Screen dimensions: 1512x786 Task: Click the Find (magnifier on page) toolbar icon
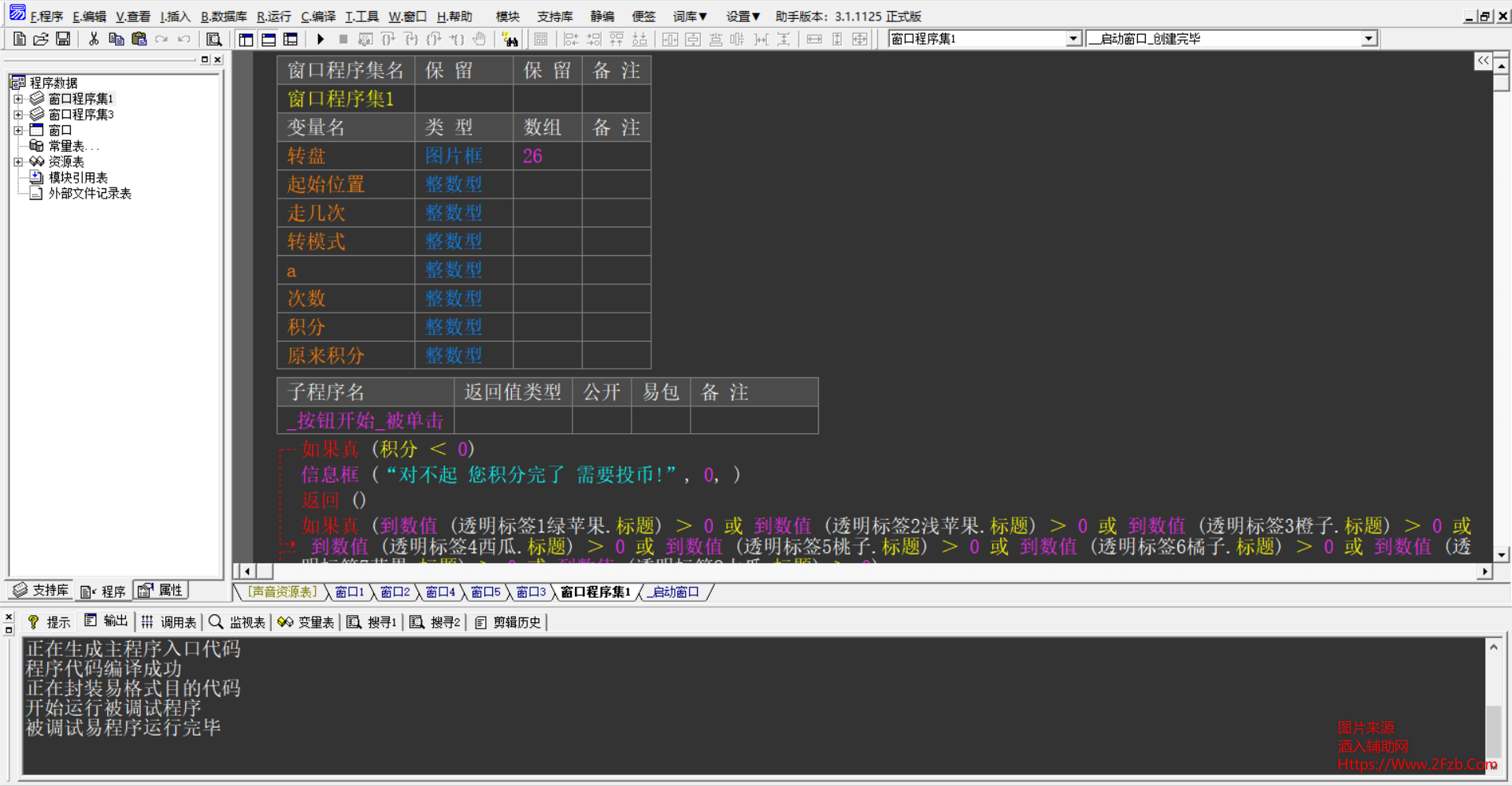click(x=213, y=39)
